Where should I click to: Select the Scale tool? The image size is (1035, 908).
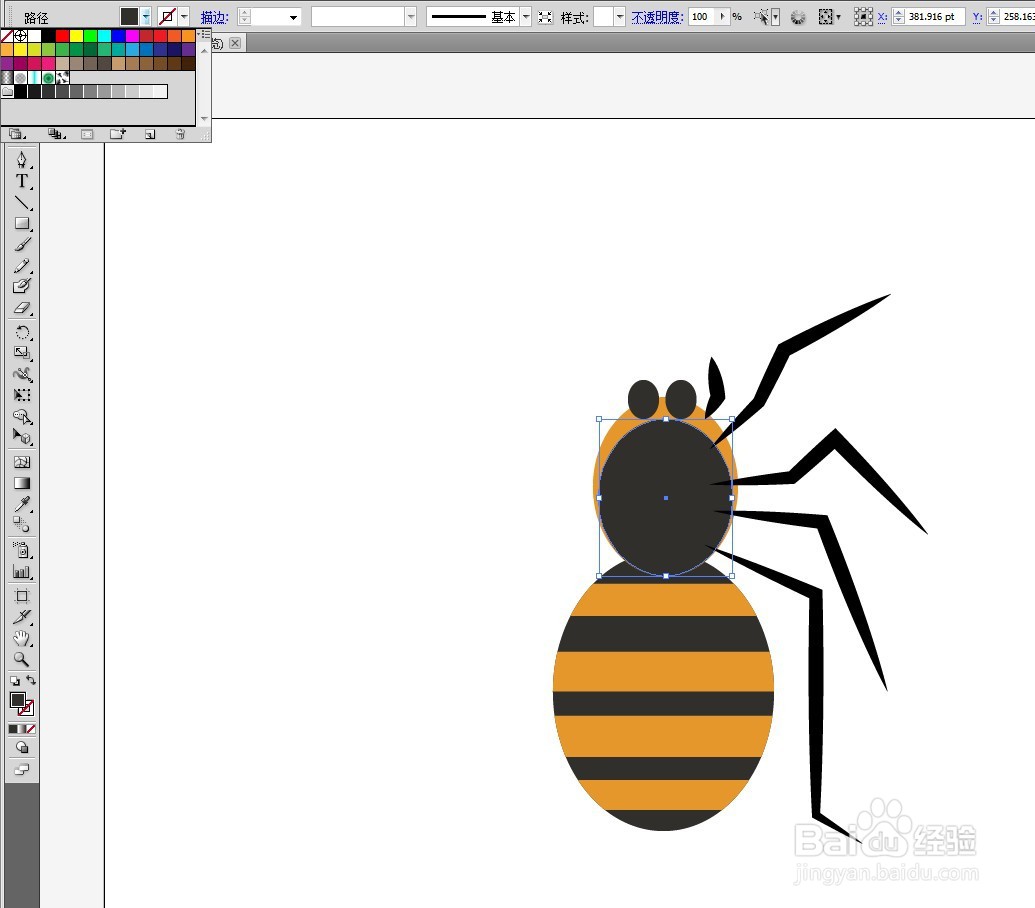(22, 353)
